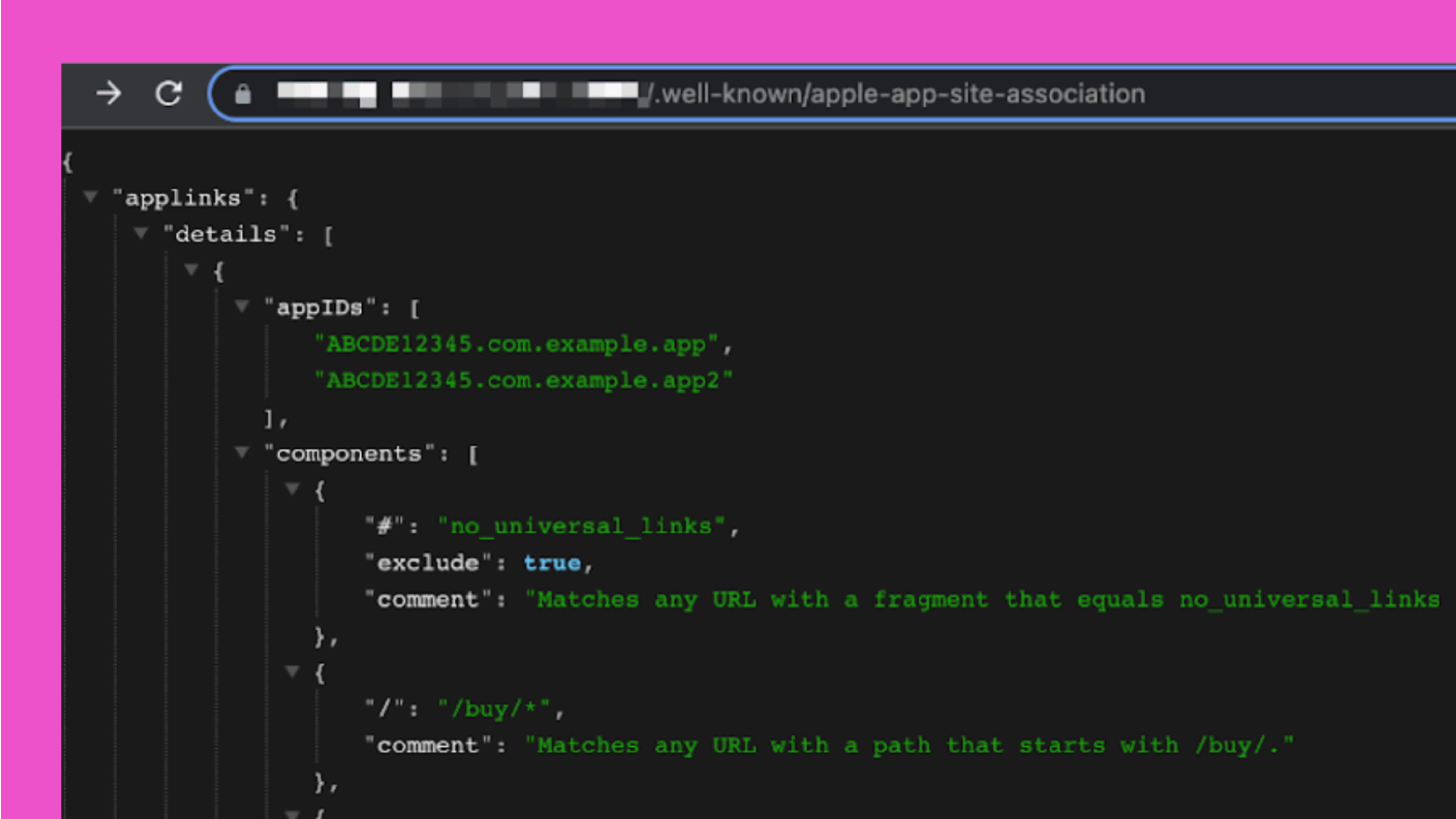
Task: Click the comment about fragment matching
Action: coord(984,600)
